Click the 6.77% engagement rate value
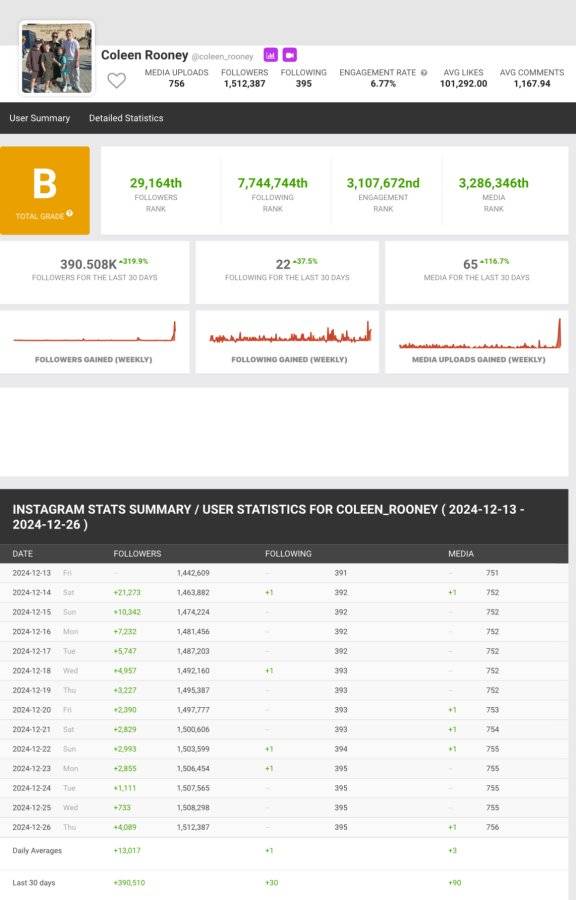The image size is (576, 900). click(383, 83)
